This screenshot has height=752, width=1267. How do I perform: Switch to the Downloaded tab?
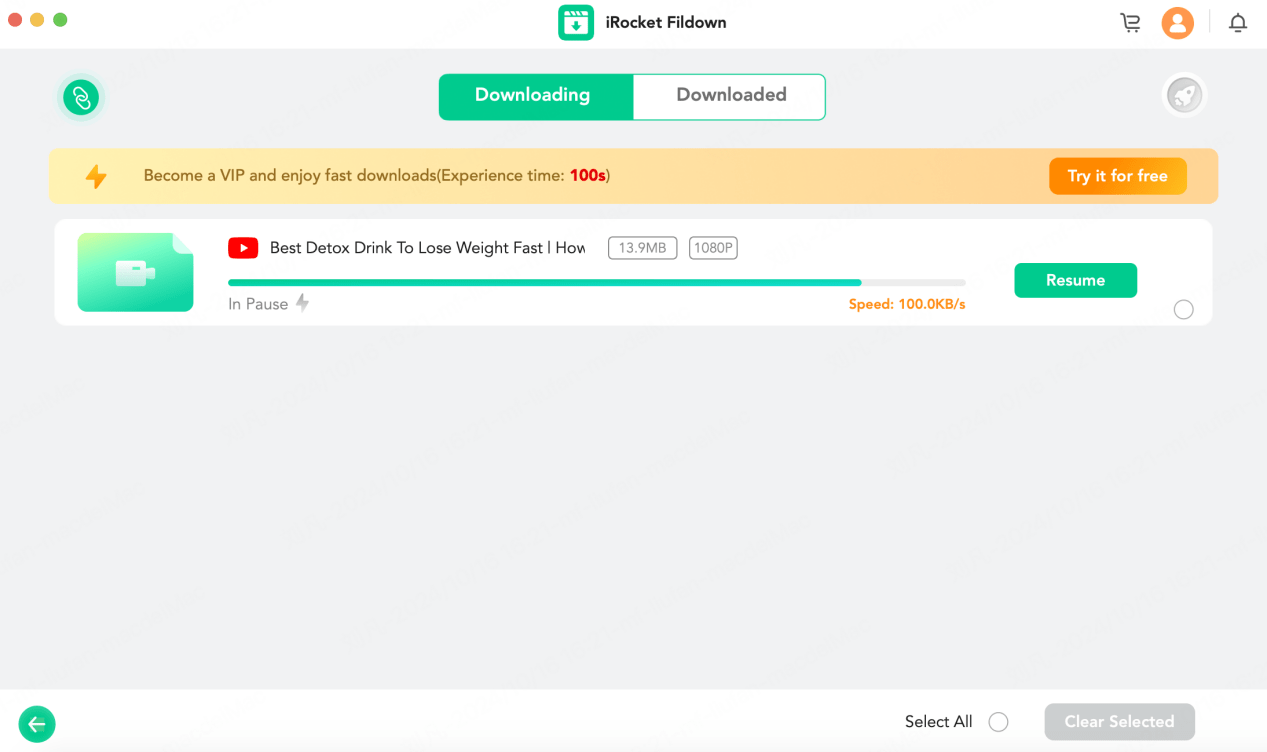point(730,96)
